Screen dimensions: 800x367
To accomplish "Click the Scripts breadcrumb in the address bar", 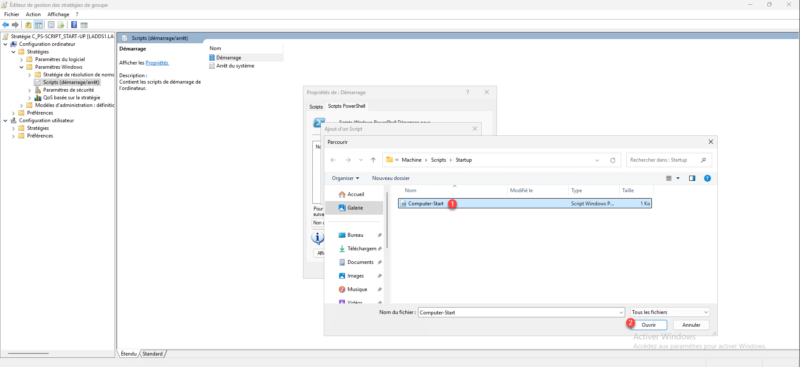I will click(x=438, y=160).
